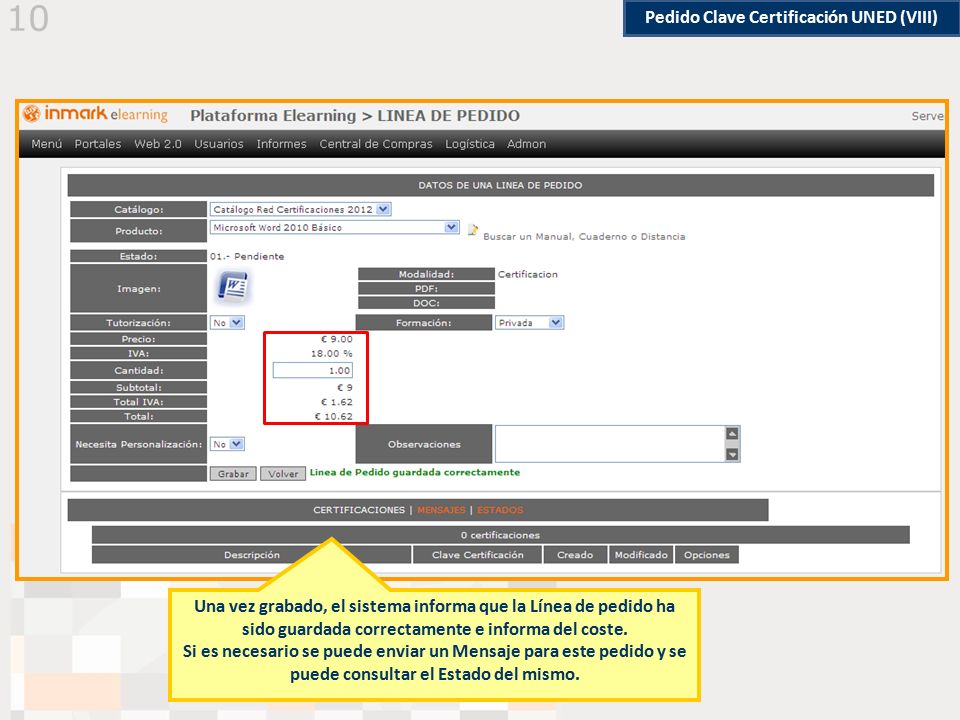The height and width of the screenshot is (720, 960).
Task: Click the Microsoft Word product image
Action: coord(232,287)
